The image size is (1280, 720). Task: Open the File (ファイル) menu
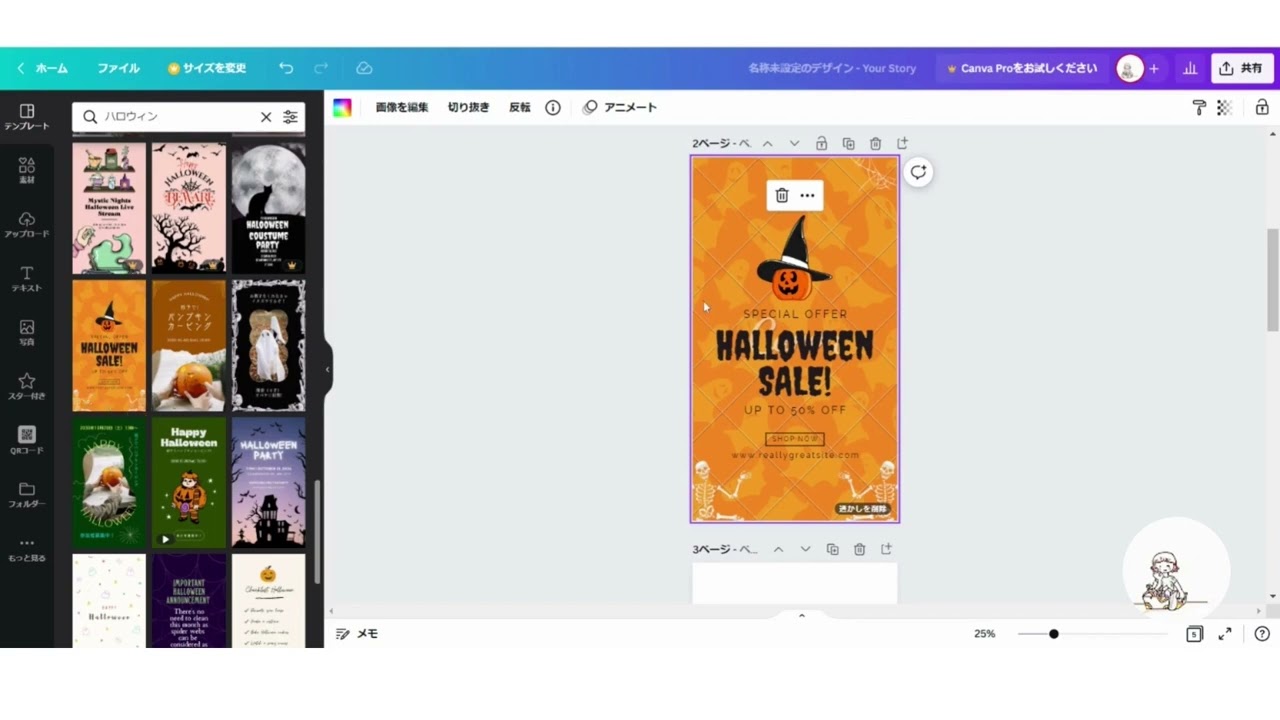[x=118, y=68]
